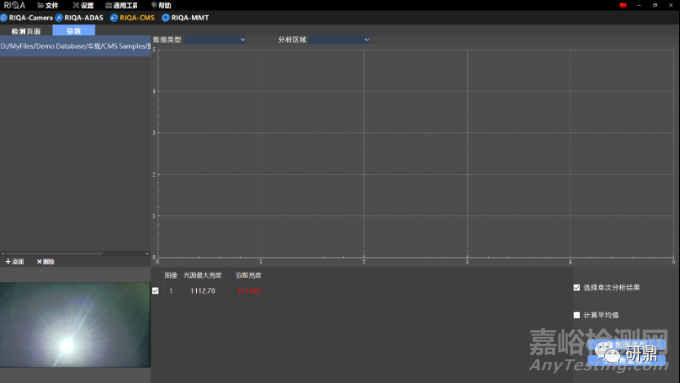Uncheck the row 1 checkbox in results table
The height and width of the screenshot is (383, 680).
[x=155, y=291]
